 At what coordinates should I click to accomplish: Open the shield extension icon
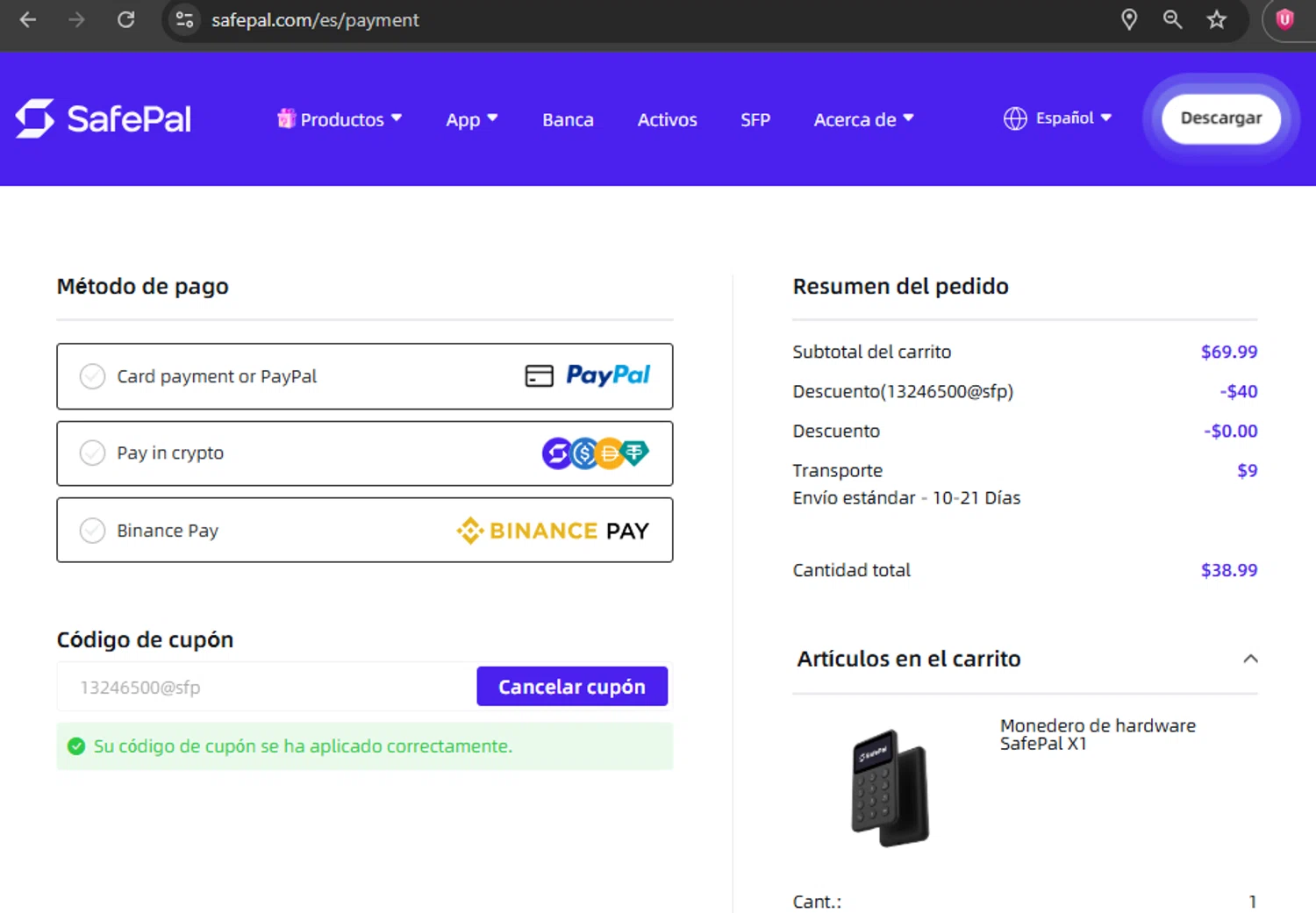(1284, 19)
